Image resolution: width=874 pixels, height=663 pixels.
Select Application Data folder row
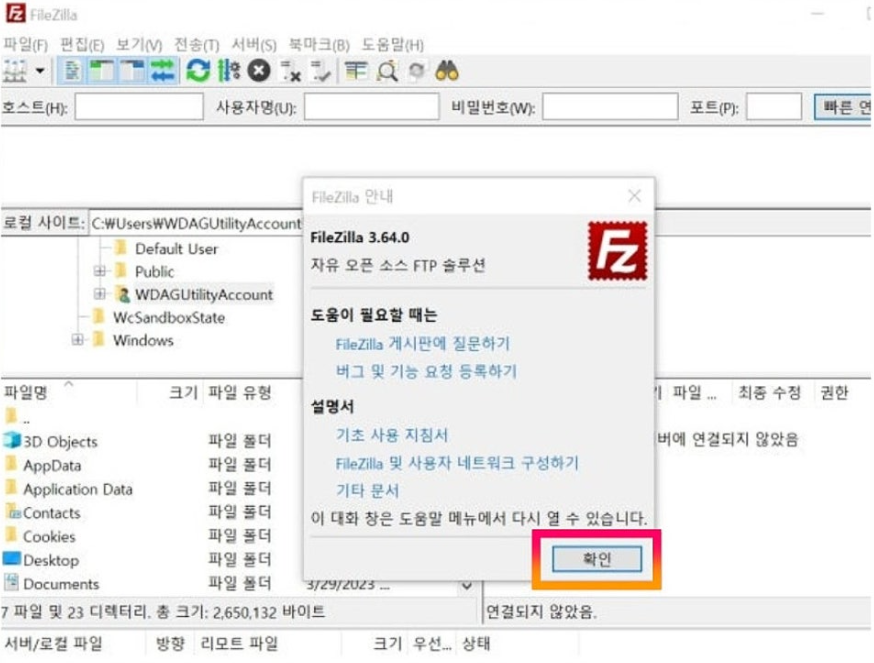click(x=77, y=489)
